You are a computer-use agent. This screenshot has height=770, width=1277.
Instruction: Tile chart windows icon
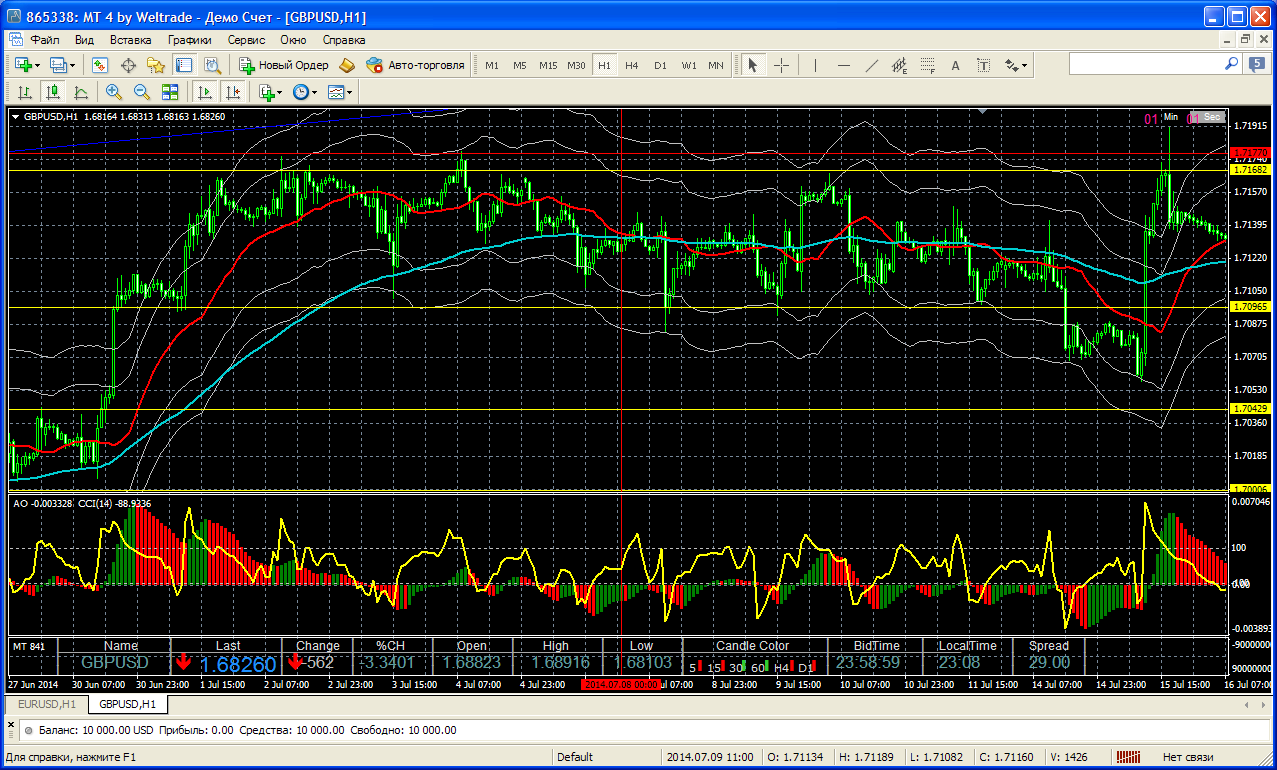point(170,92)
